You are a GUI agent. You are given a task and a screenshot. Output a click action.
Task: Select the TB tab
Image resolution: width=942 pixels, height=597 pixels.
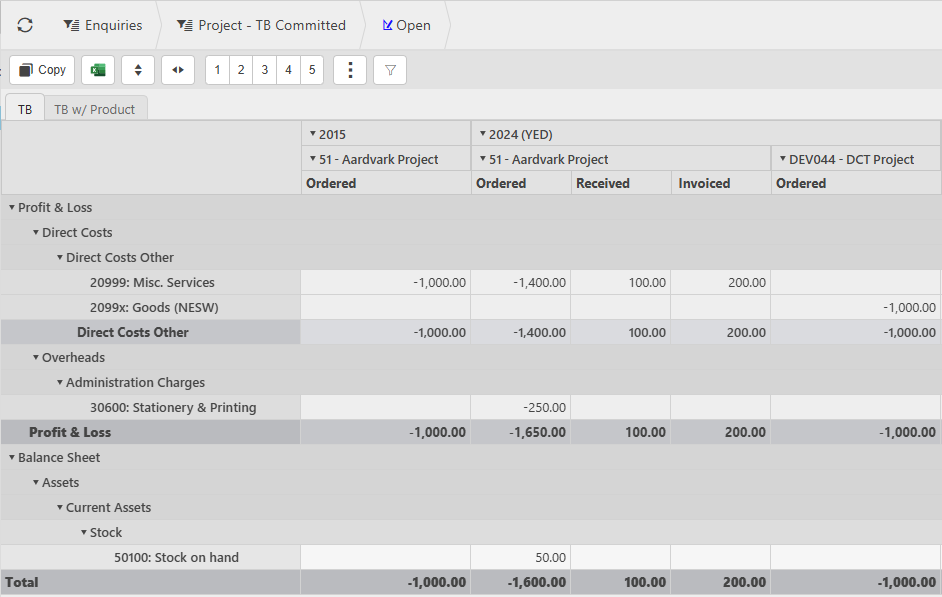pos(24,109)
